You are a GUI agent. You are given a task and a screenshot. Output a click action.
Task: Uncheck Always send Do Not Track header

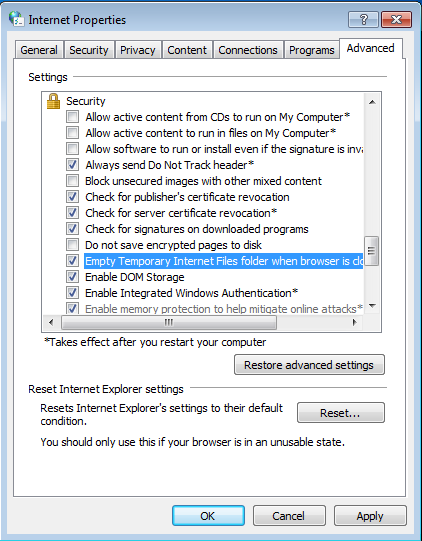pos(72,165)
